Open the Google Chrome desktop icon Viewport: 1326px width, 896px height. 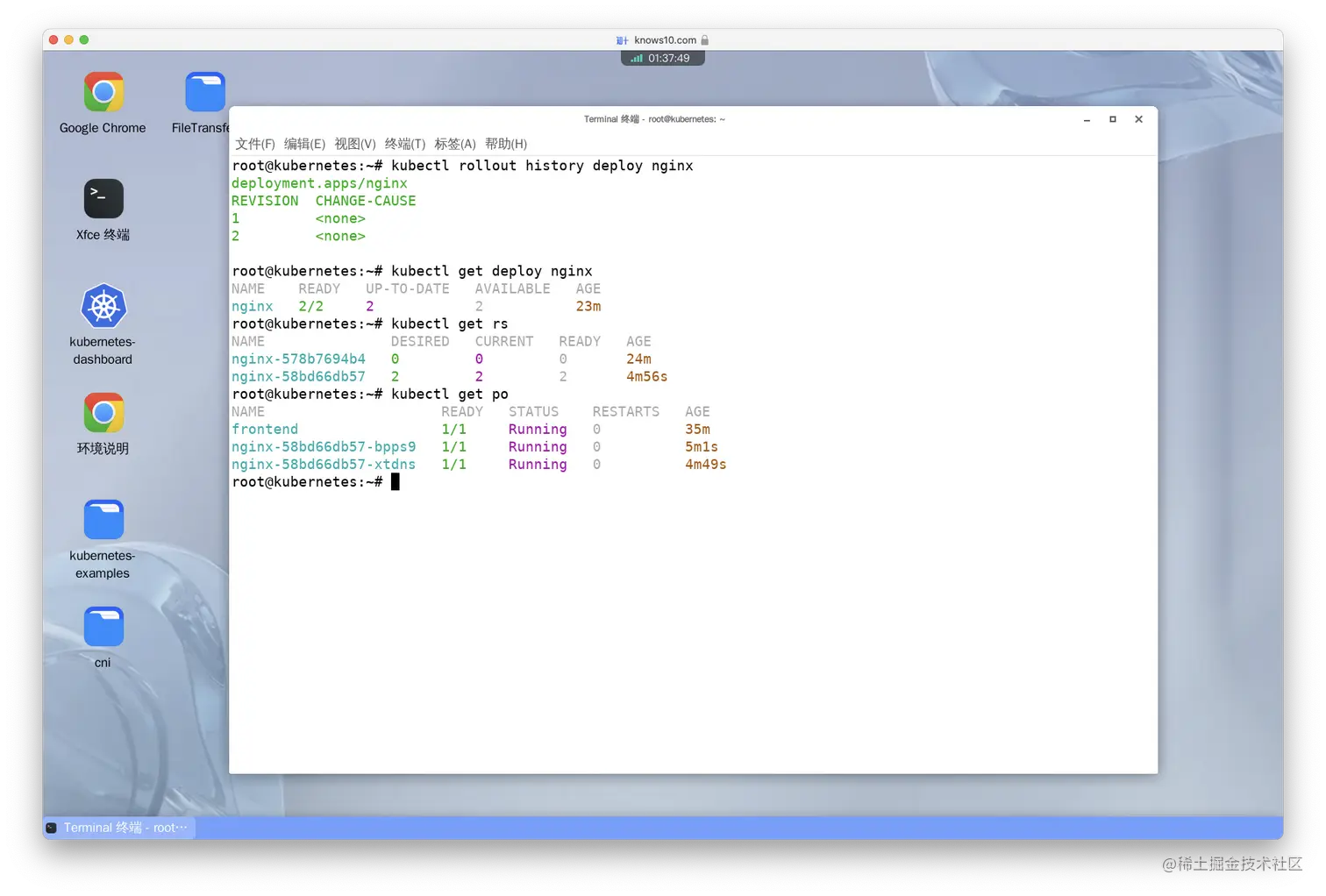103,92
